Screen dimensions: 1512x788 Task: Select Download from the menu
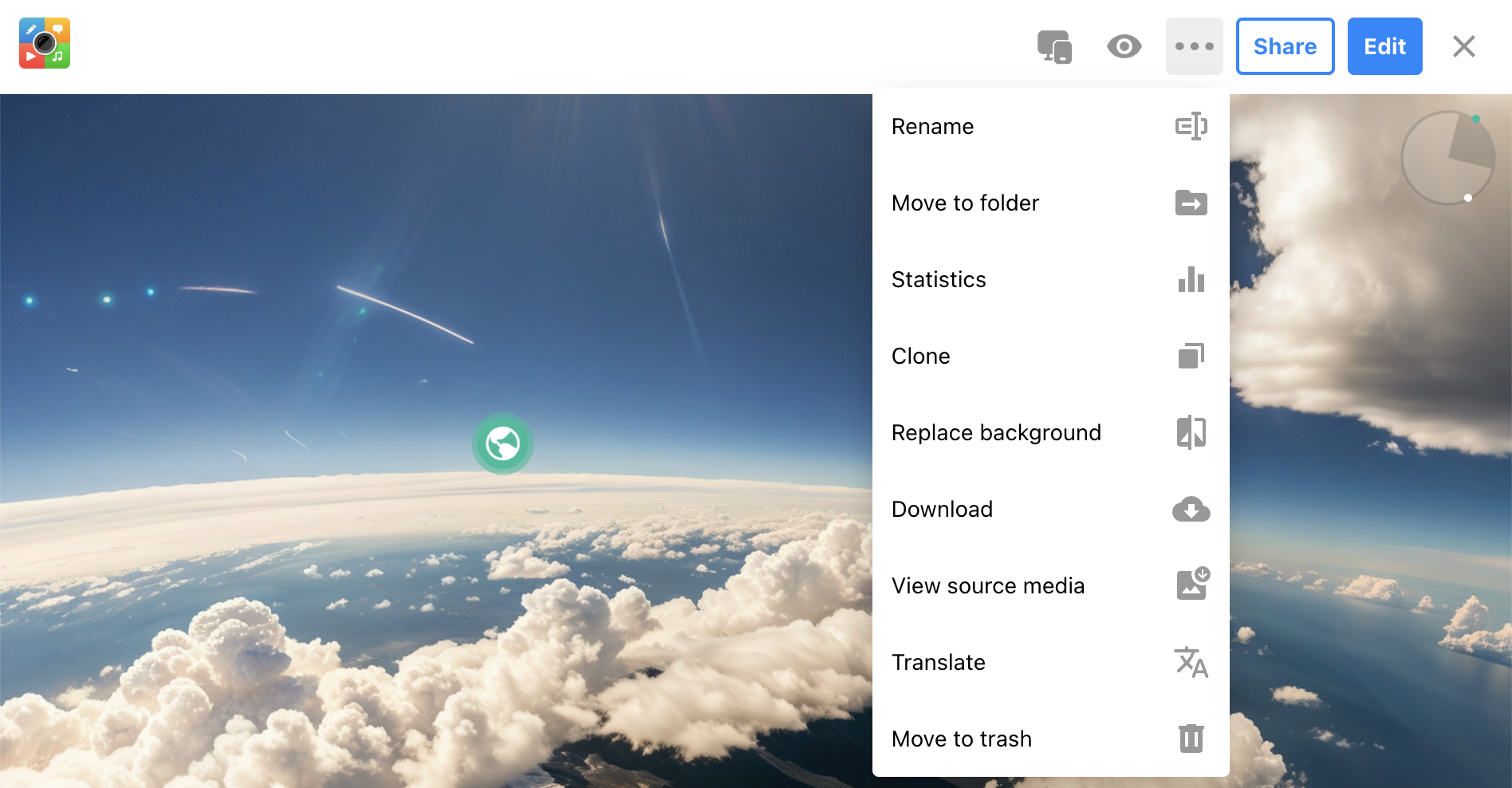[x=1051, y=509]
